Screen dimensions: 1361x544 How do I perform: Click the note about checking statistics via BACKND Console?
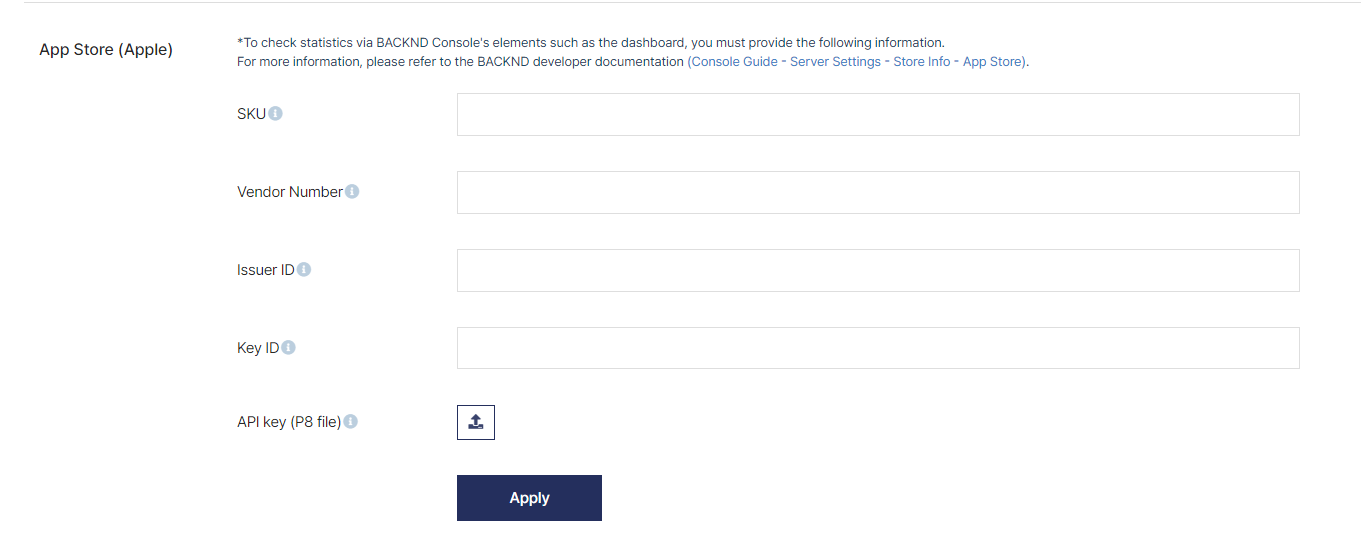(x=590, y=43)
